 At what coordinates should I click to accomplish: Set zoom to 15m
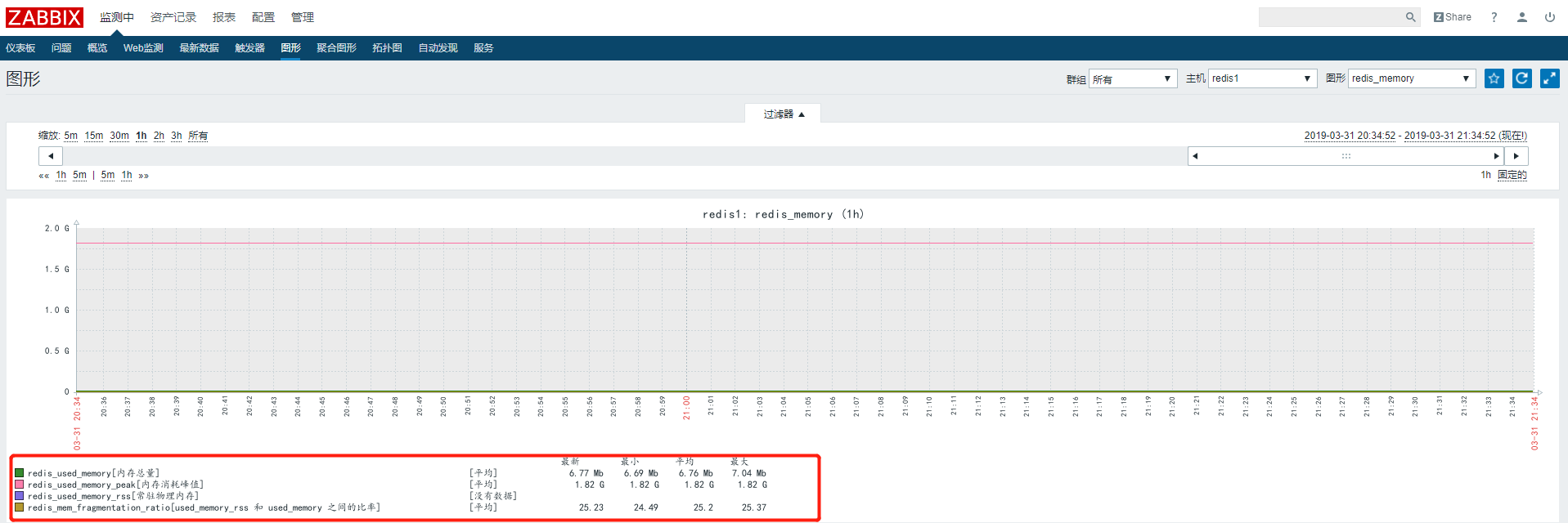(x=94, y=136)
